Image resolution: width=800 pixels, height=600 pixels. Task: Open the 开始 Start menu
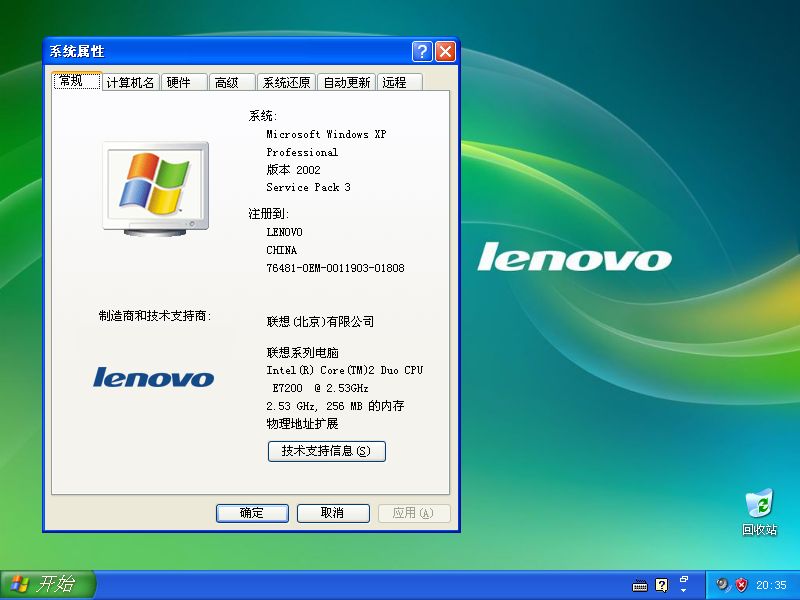pyautogui.click(x=48, y=585)
